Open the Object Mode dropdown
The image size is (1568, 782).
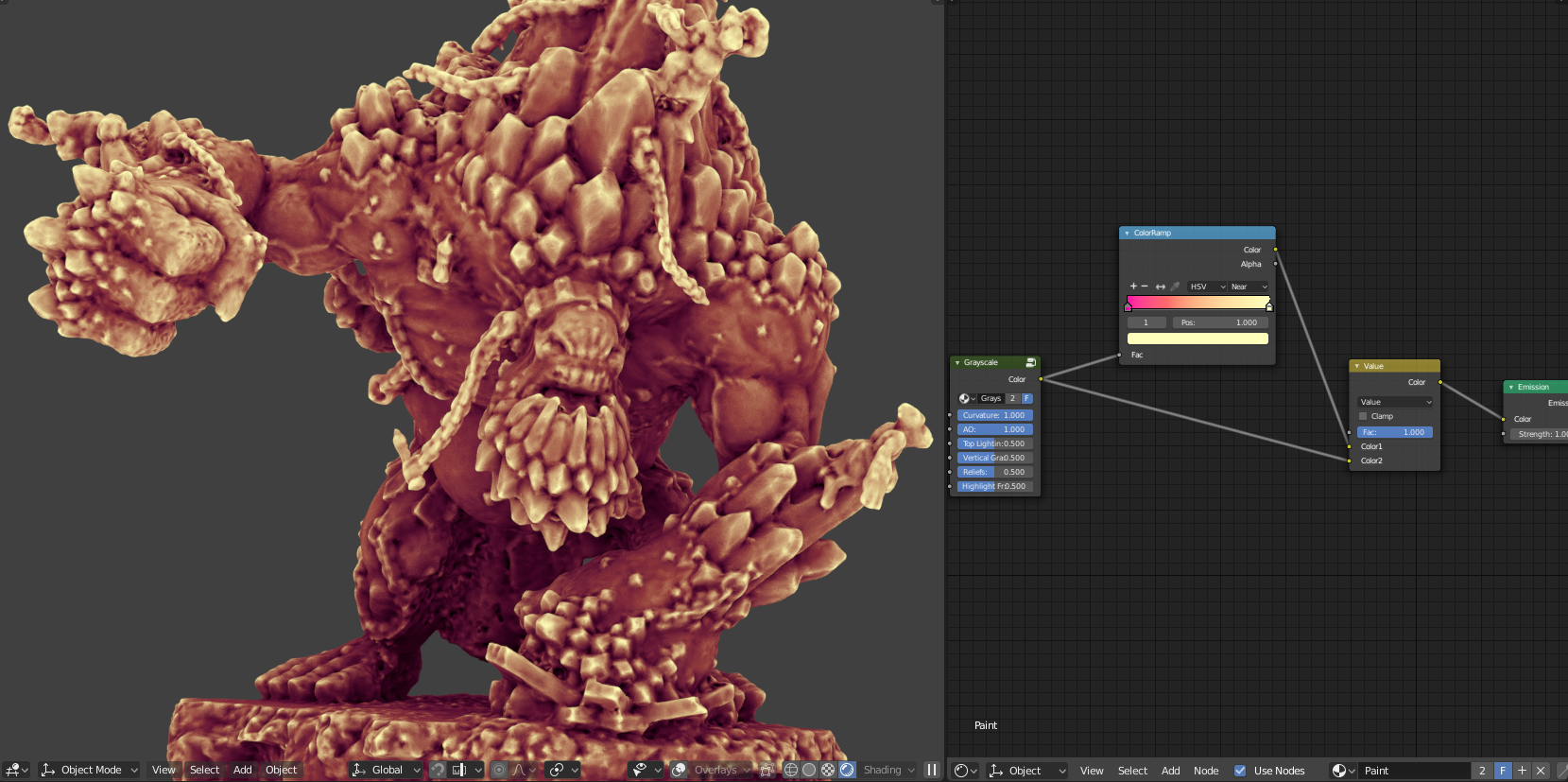pyautogui.click(x=89, y=770)
